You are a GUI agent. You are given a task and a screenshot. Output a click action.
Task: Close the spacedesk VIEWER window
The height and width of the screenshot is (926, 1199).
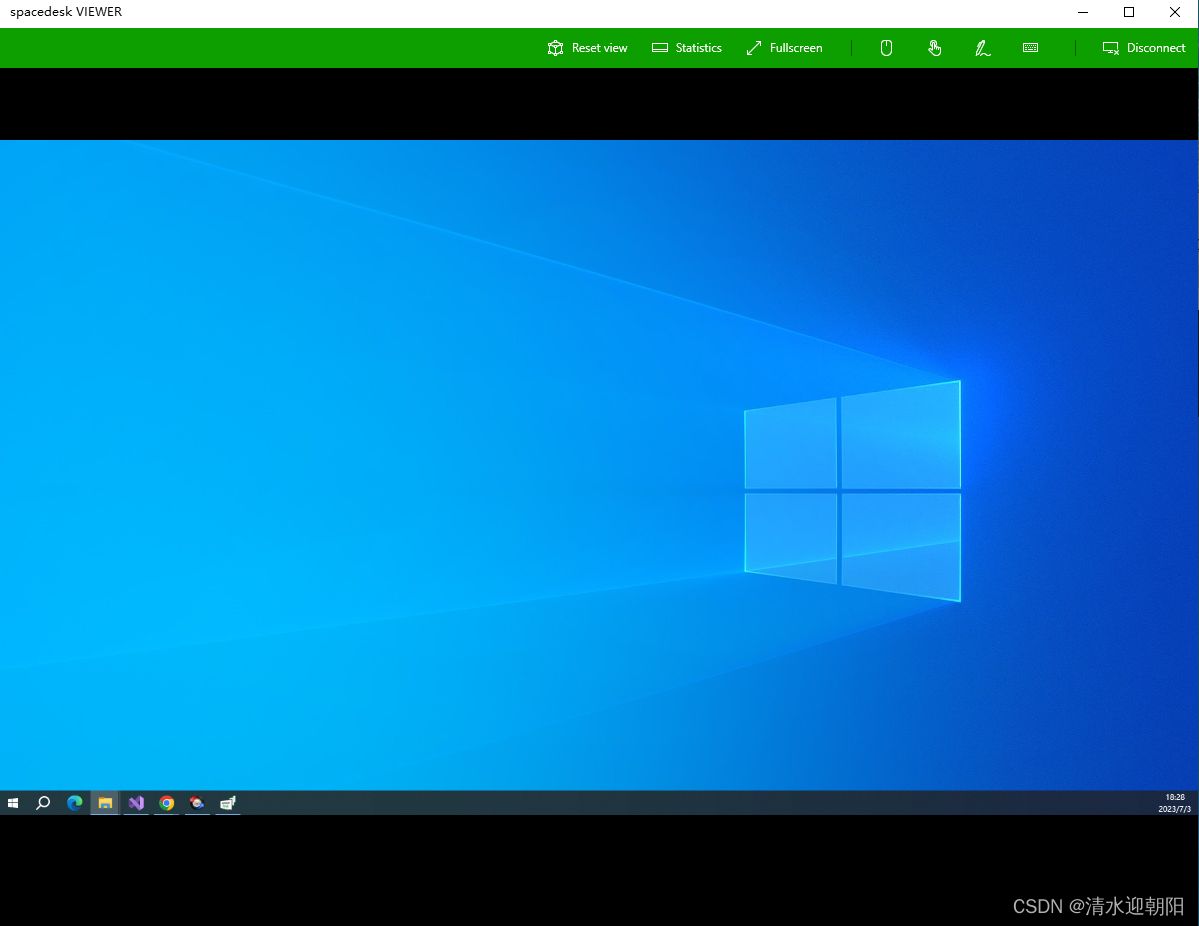[1175, 11]
